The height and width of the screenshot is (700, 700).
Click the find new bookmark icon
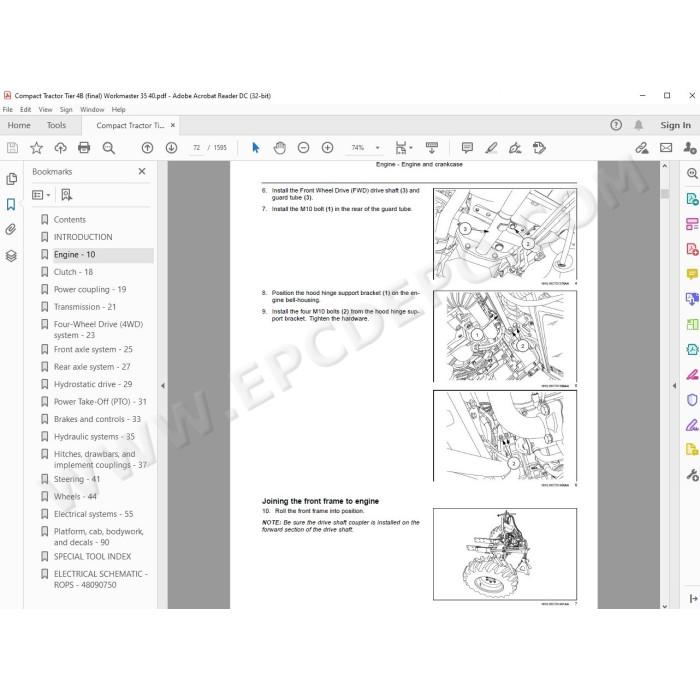67,195
